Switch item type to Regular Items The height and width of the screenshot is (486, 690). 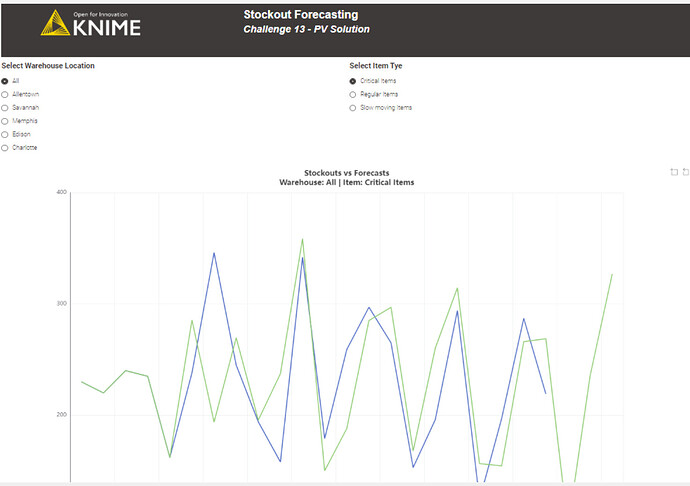point(353,94)
